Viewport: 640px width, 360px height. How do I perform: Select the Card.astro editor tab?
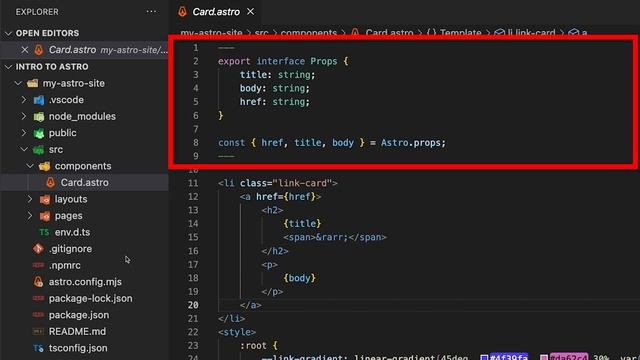[216, 12]
